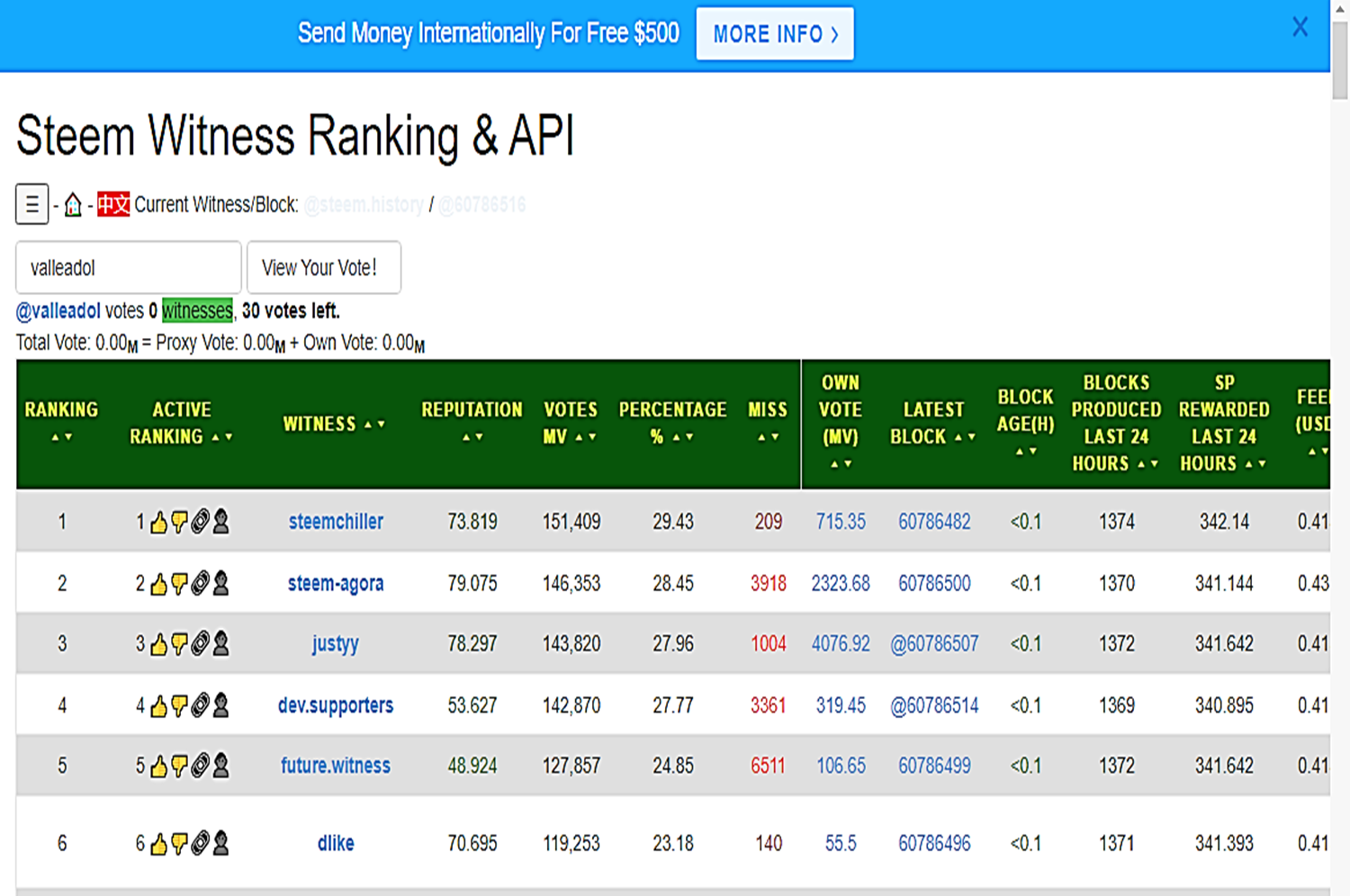The height and width of the screenshot is (896, 1350).
Task: Click the reputation value 79.075
Action: [472, 584]
